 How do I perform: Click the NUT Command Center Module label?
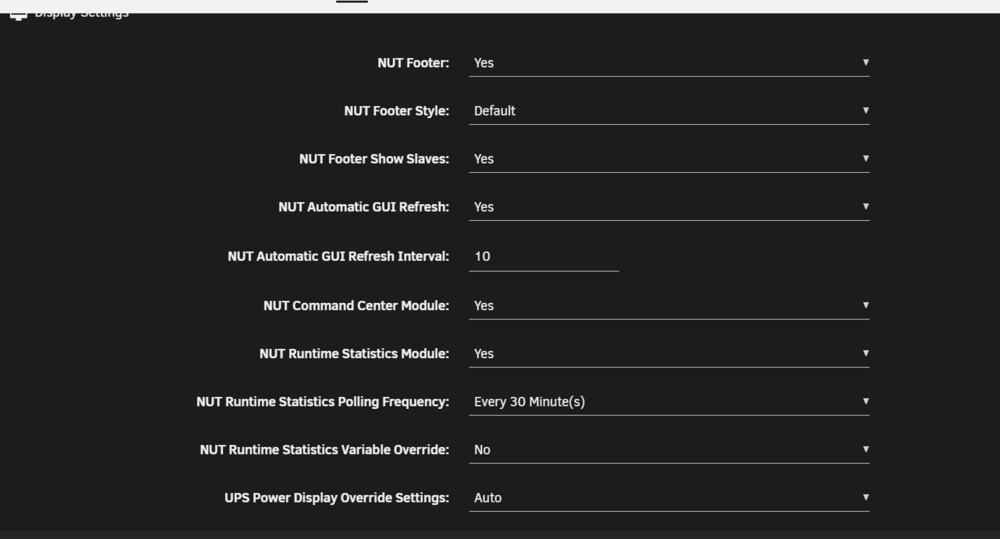pyautogui.click(x=357, y=306)
